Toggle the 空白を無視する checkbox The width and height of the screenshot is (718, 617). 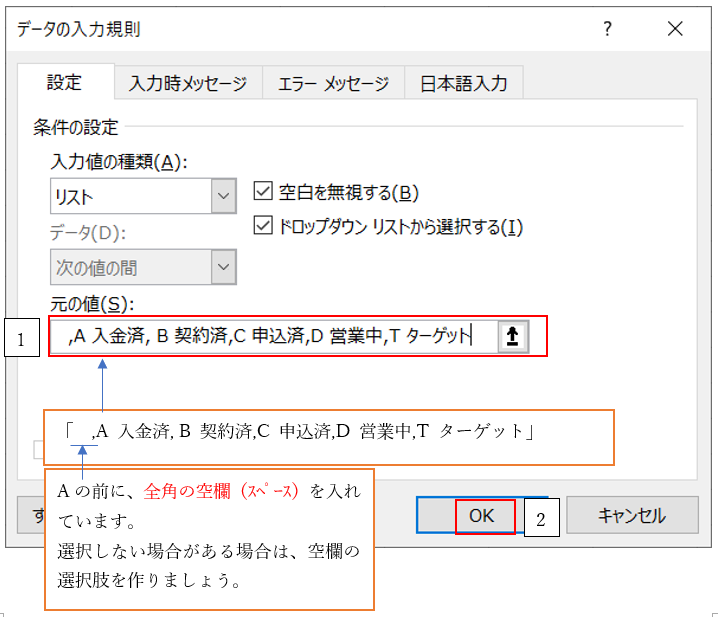coord(264,192)
